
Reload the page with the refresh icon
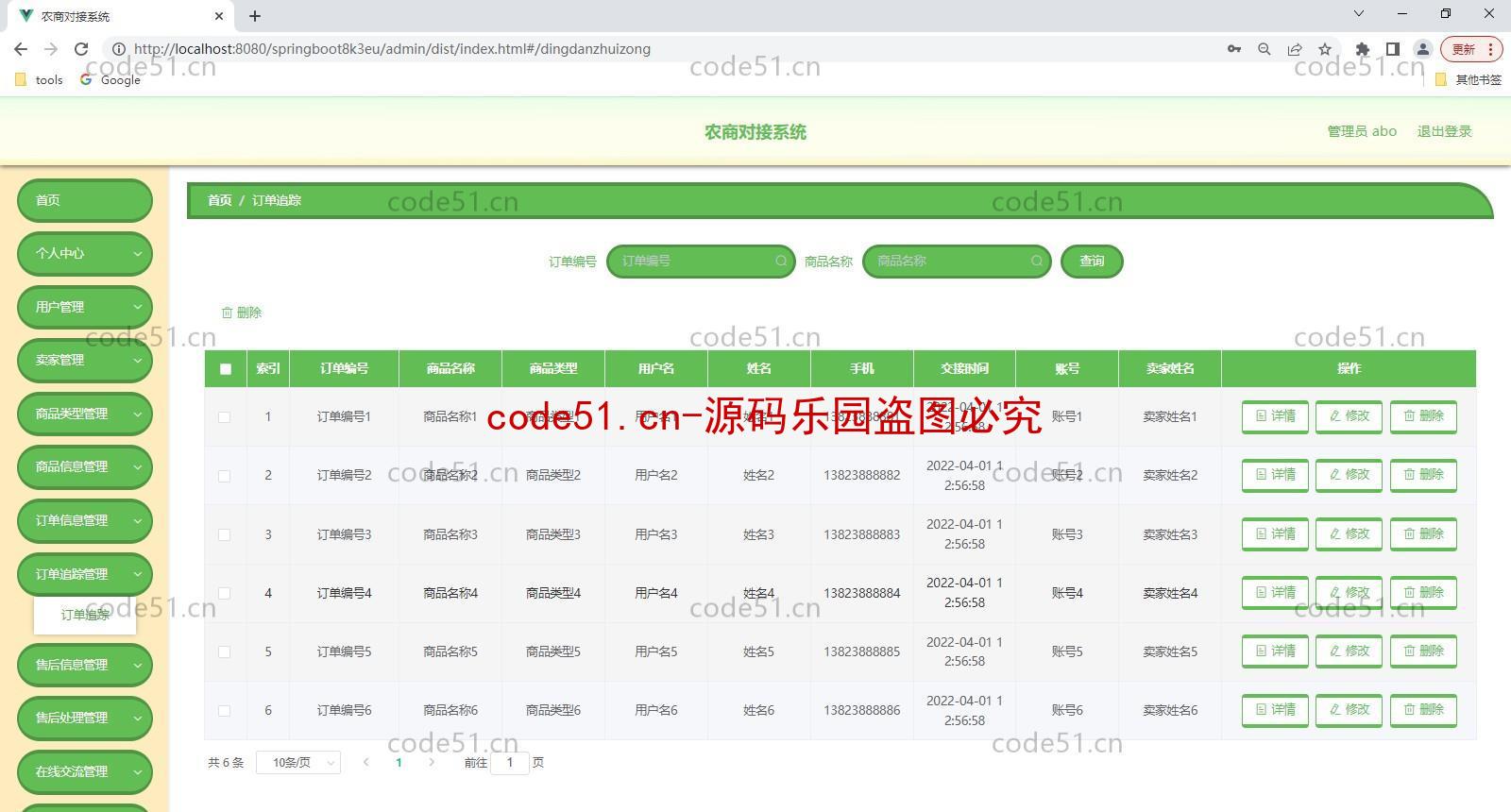[x=81, y=49]
